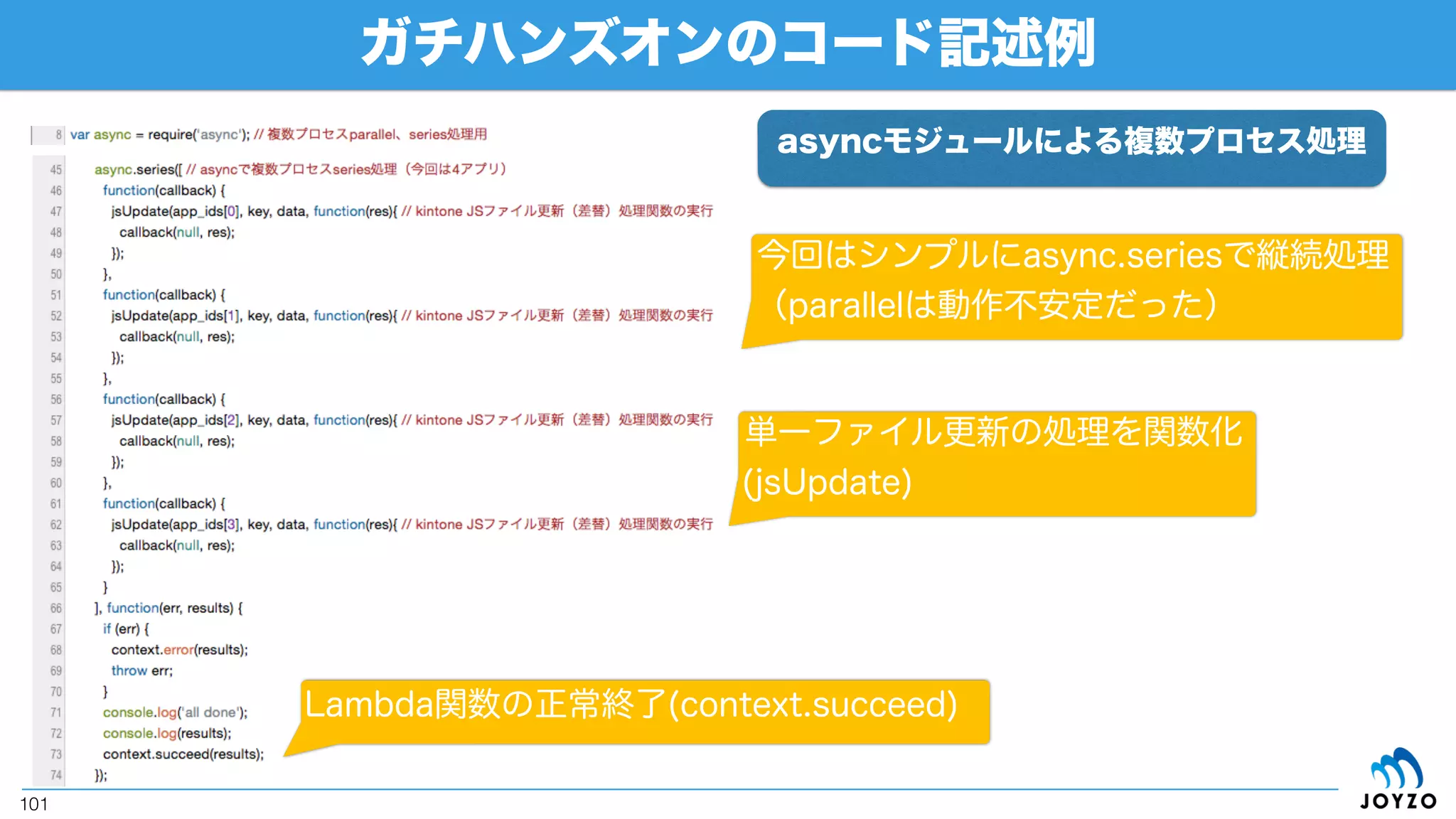Click the blue asyncモジュールによる複数プロセス処理 label
This screenshot has height=819, width=1456.
(1071, 148)
